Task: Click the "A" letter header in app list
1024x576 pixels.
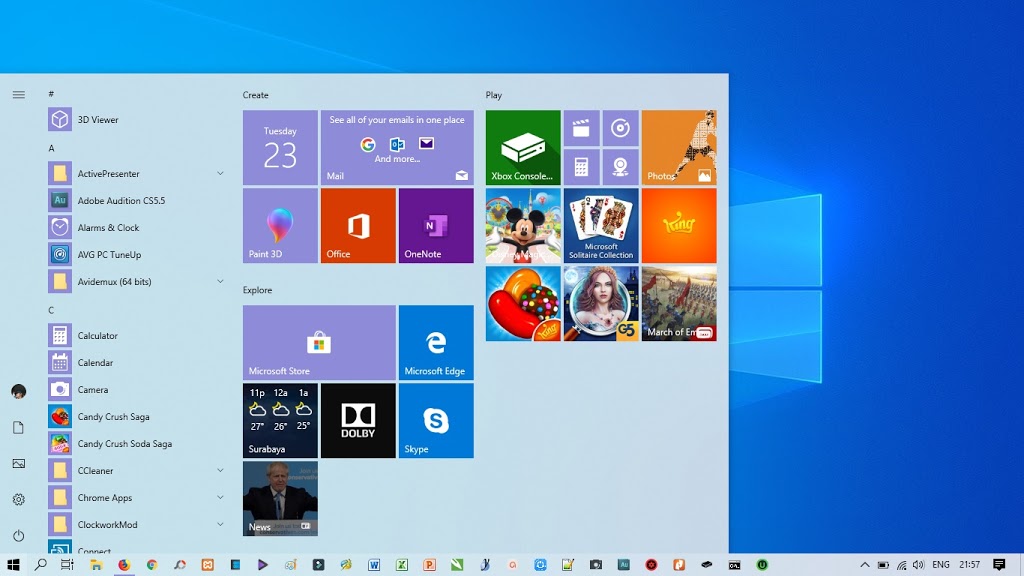Action: [x=51, y=148]
